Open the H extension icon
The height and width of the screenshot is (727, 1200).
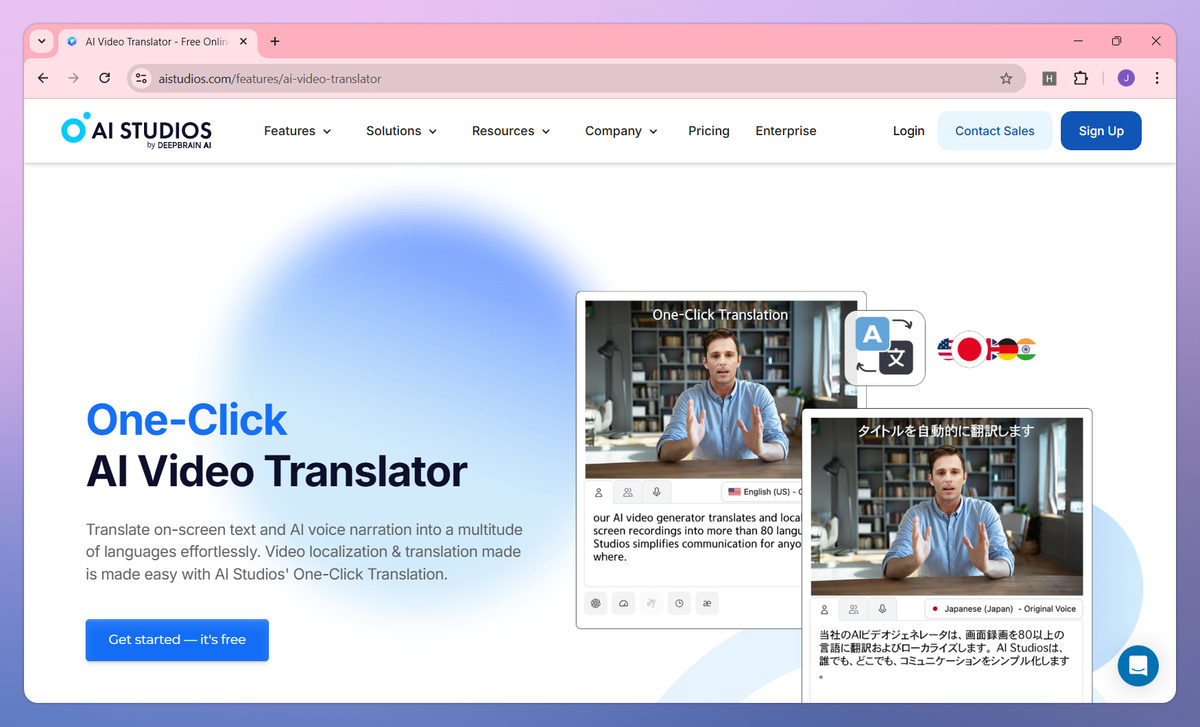pos(1049,78)
